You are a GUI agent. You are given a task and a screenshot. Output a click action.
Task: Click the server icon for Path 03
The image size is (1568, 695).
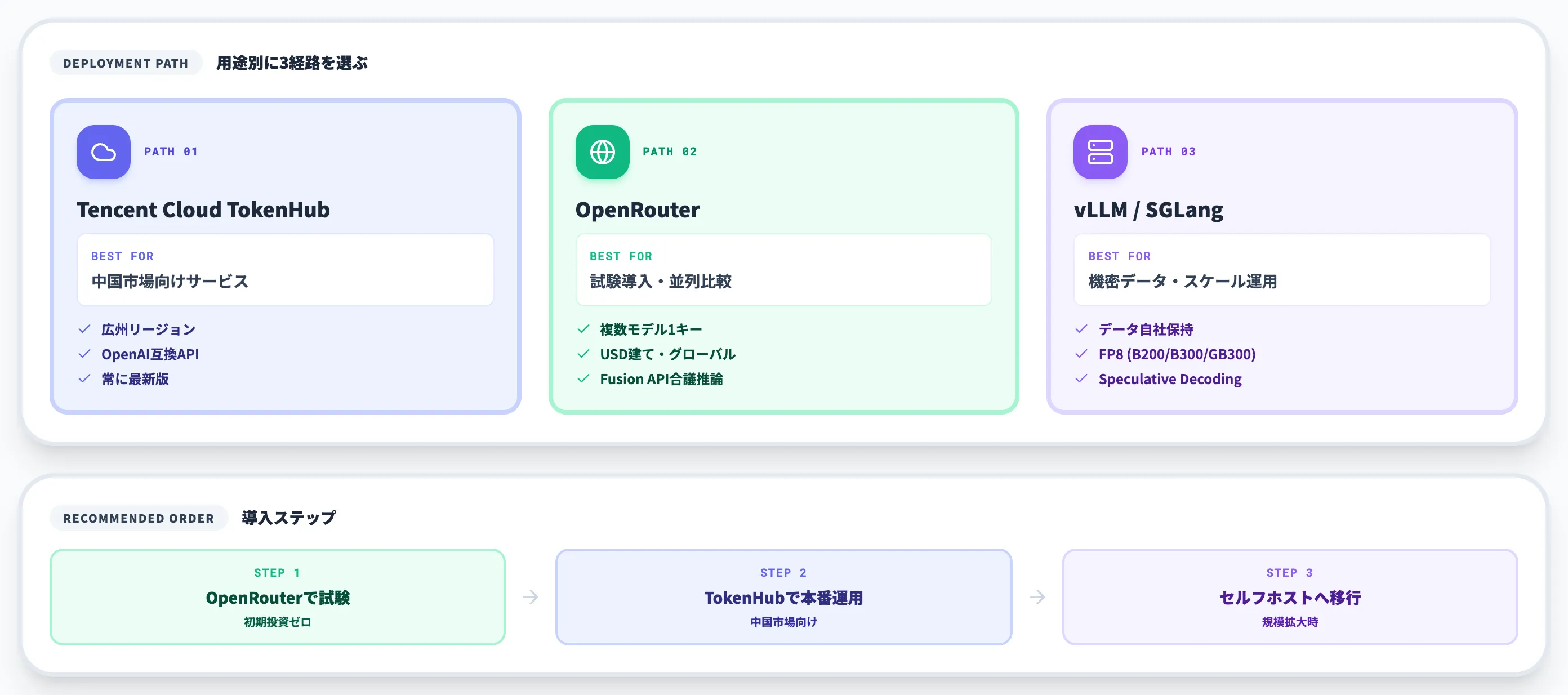1100,152
